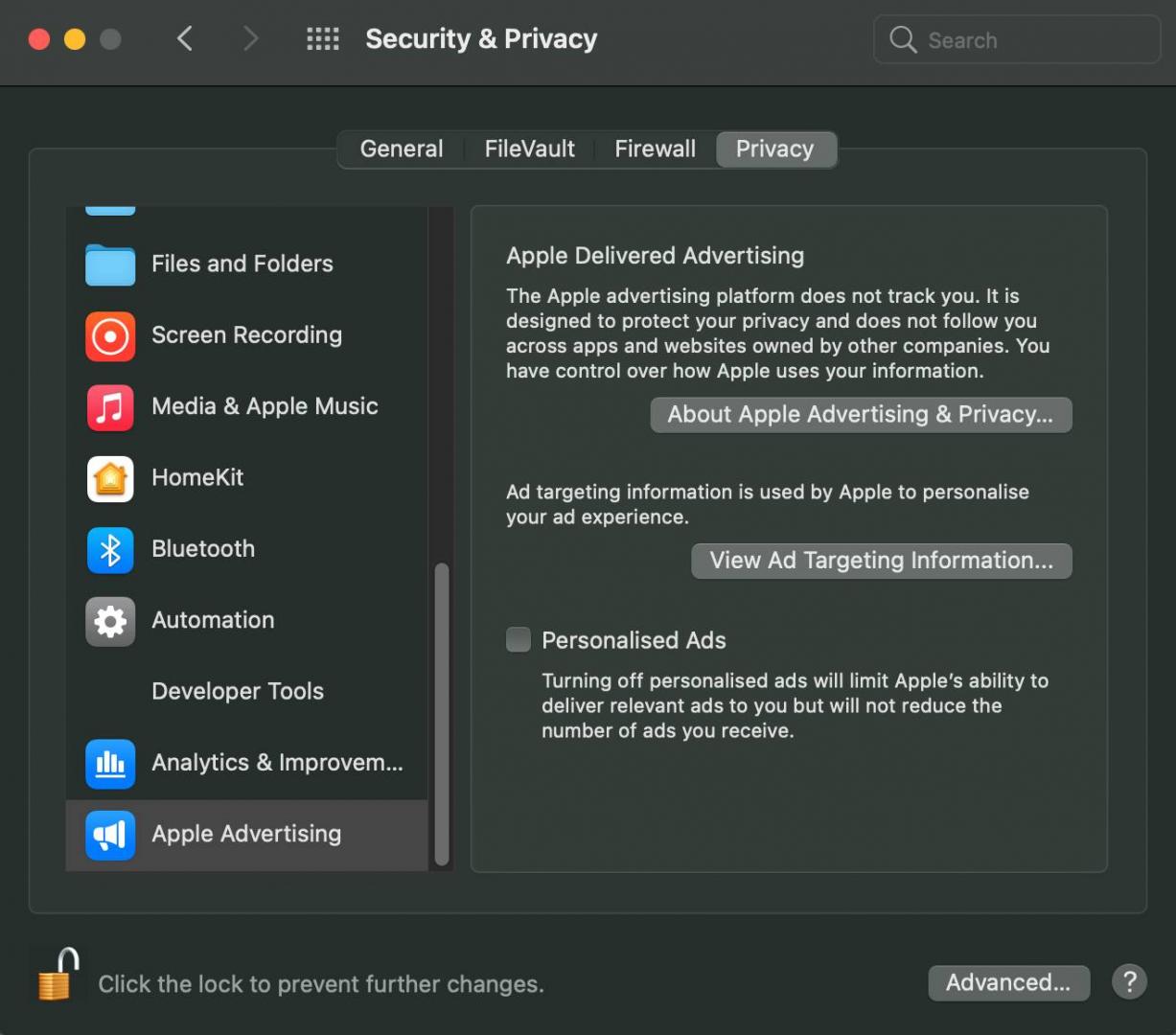Click About Apple Advertising & Privacy button

pos(861,415)
